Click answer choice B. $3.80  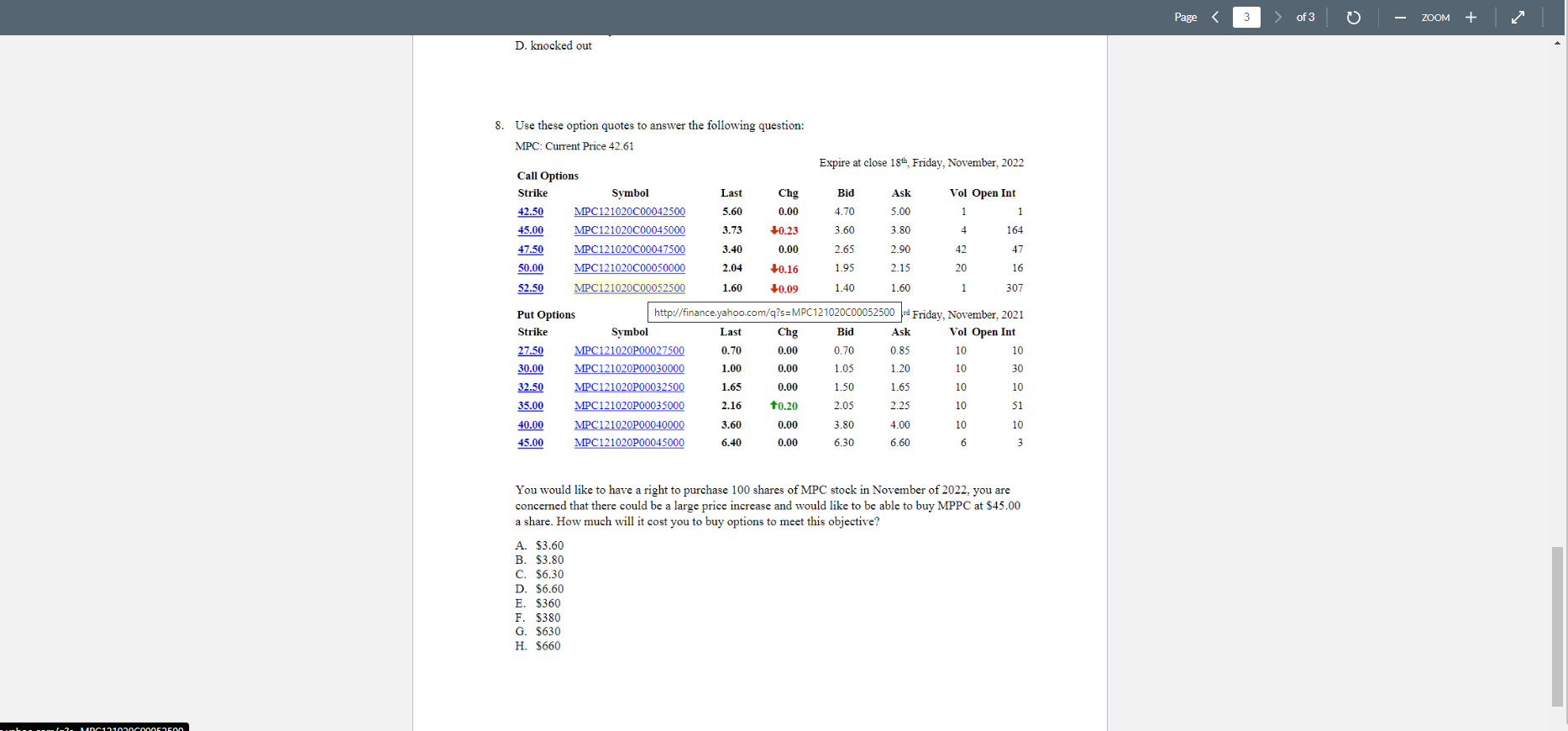[x=539, y=560]
